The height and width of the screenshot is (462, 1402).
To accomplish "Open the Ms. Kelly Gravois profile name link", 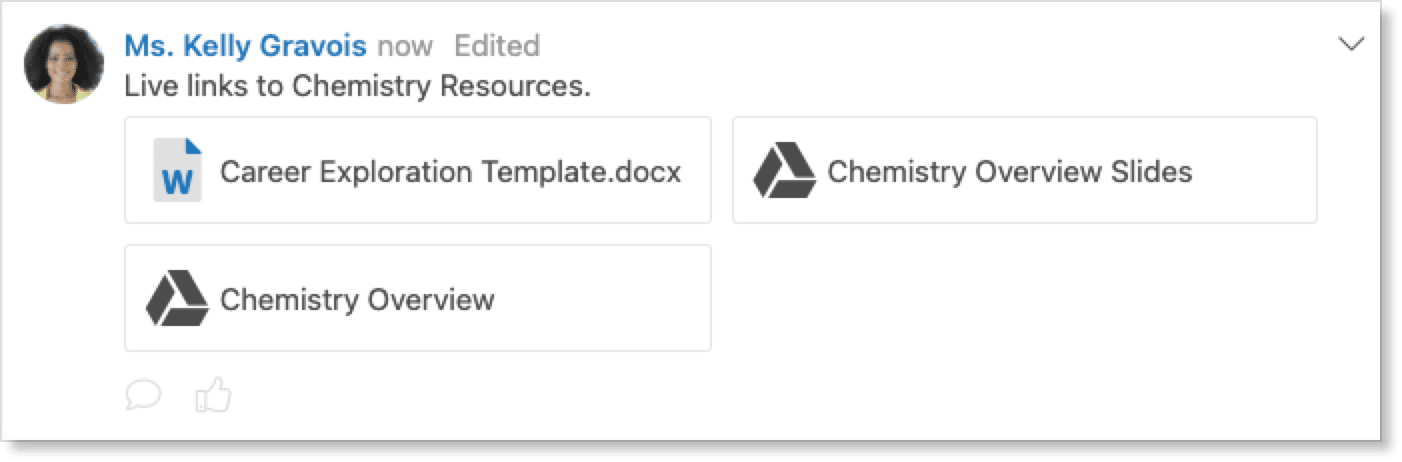I will (x=245, y=46).
